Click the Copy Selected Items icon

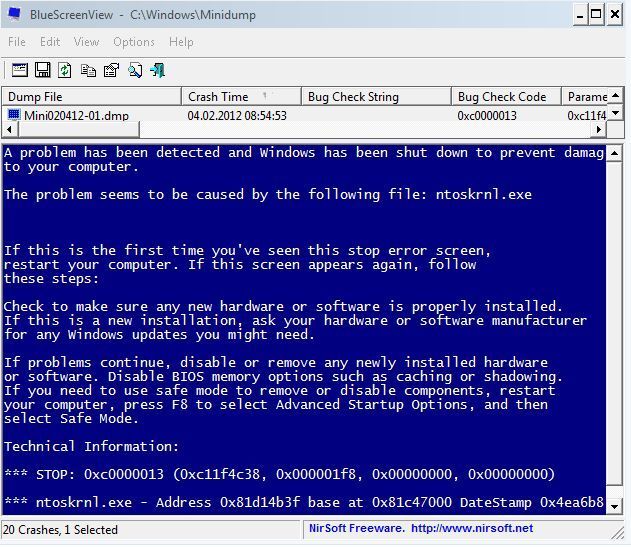pyautogui.click(x=88, y=70)
